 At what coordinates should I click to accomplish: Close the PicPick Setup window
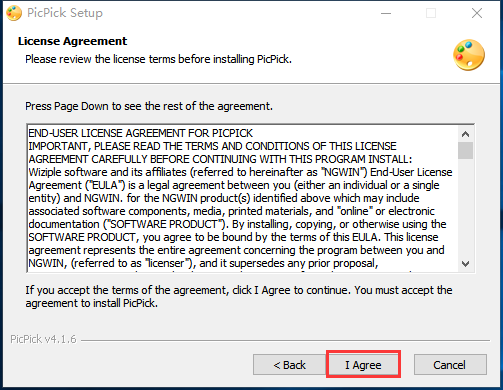[x=477, y=13]
